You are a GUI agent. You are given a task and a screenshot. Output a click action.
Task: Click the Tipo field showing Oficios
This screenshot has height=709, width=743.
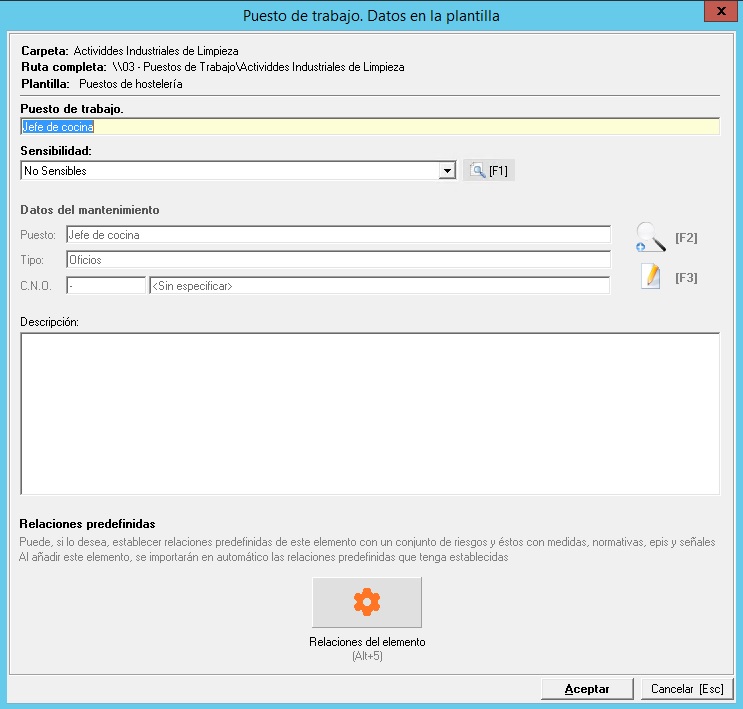337,260
